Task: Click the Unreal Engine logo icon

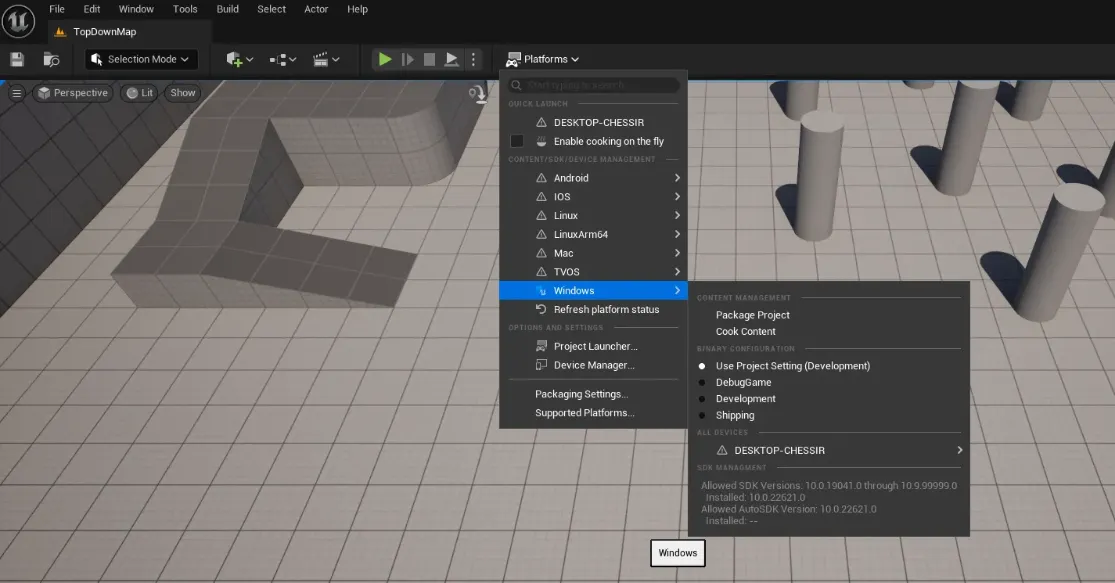Action: pyautogui.click(x=18, y=20)
